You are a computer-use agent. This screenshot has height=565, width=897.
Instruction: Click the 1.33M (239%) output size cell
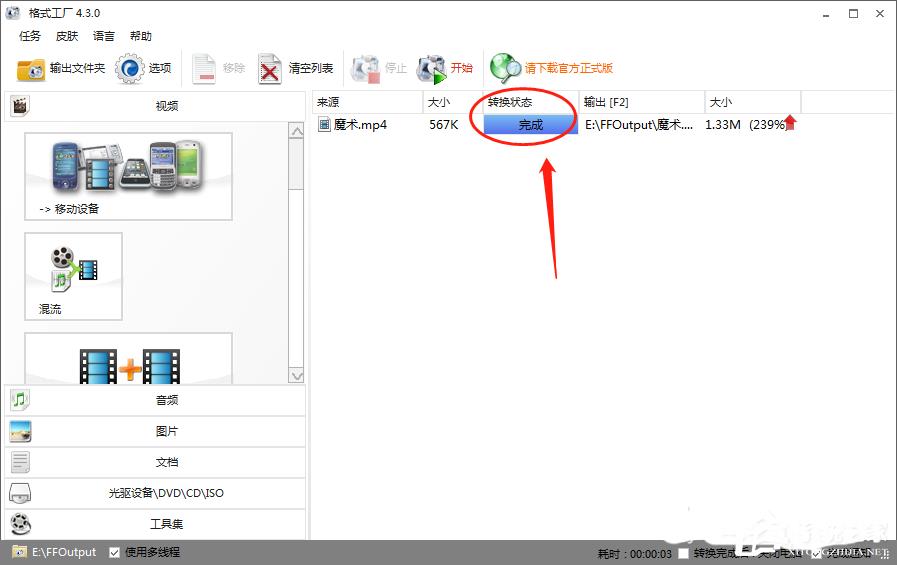click(745, 125)
